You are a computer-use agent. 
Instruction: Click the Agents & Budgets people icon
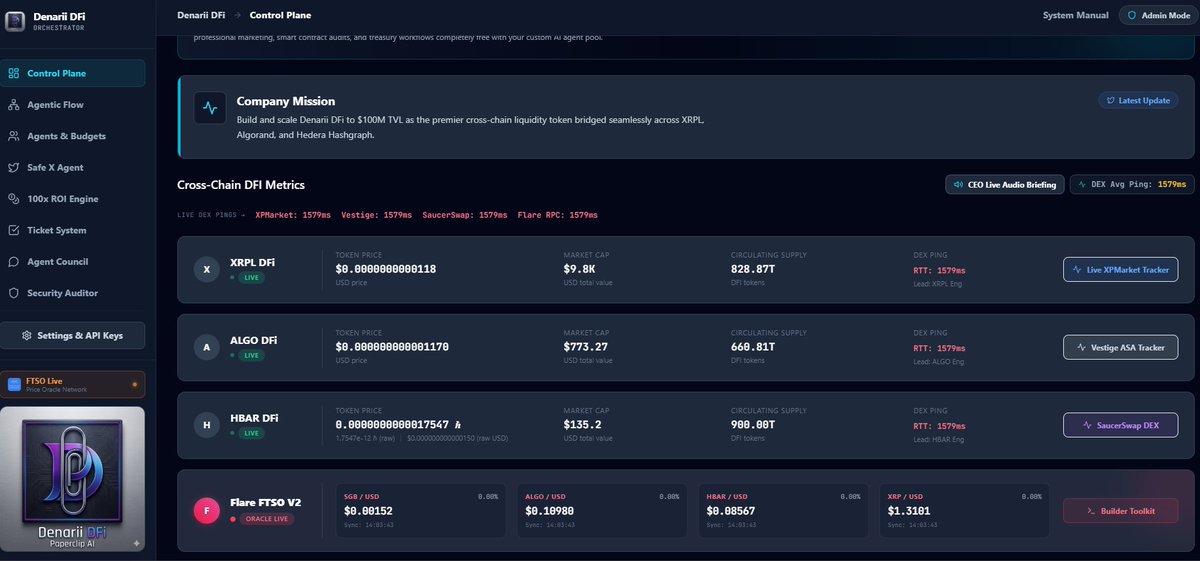click(x=14, y=136)
